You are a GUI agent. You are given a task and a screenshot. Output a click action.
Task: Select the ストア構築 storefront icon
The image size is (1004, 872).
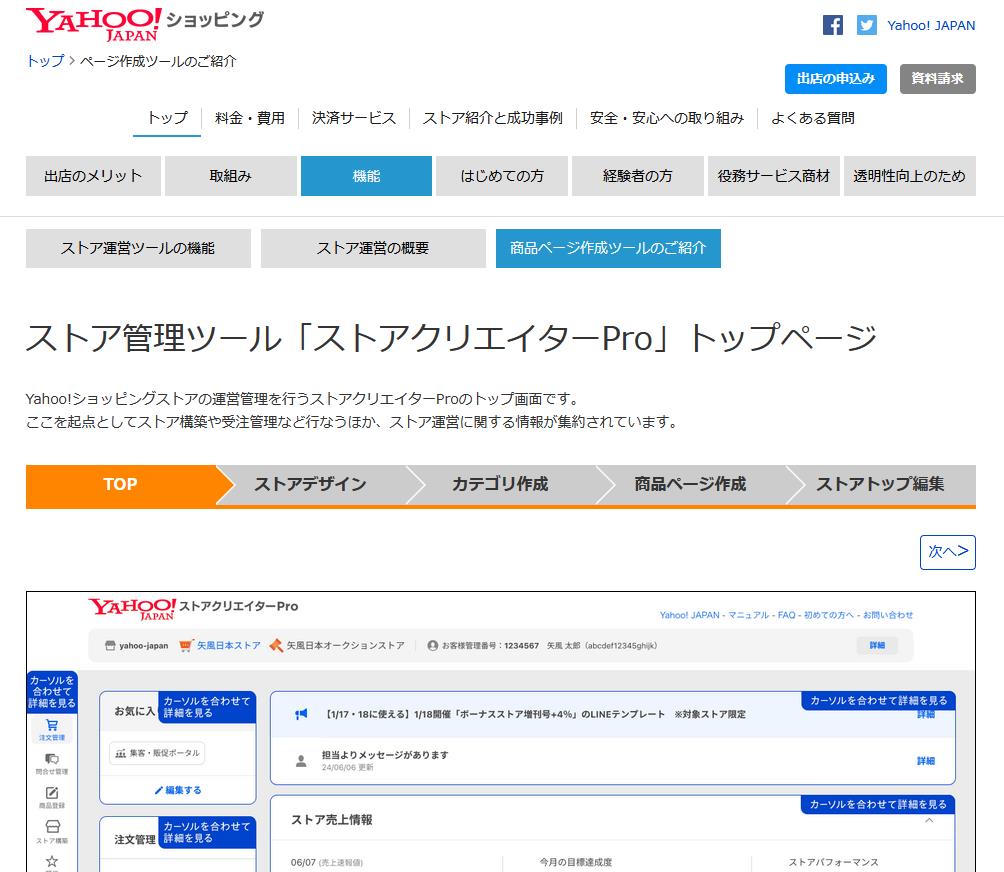tap(53, 825)
